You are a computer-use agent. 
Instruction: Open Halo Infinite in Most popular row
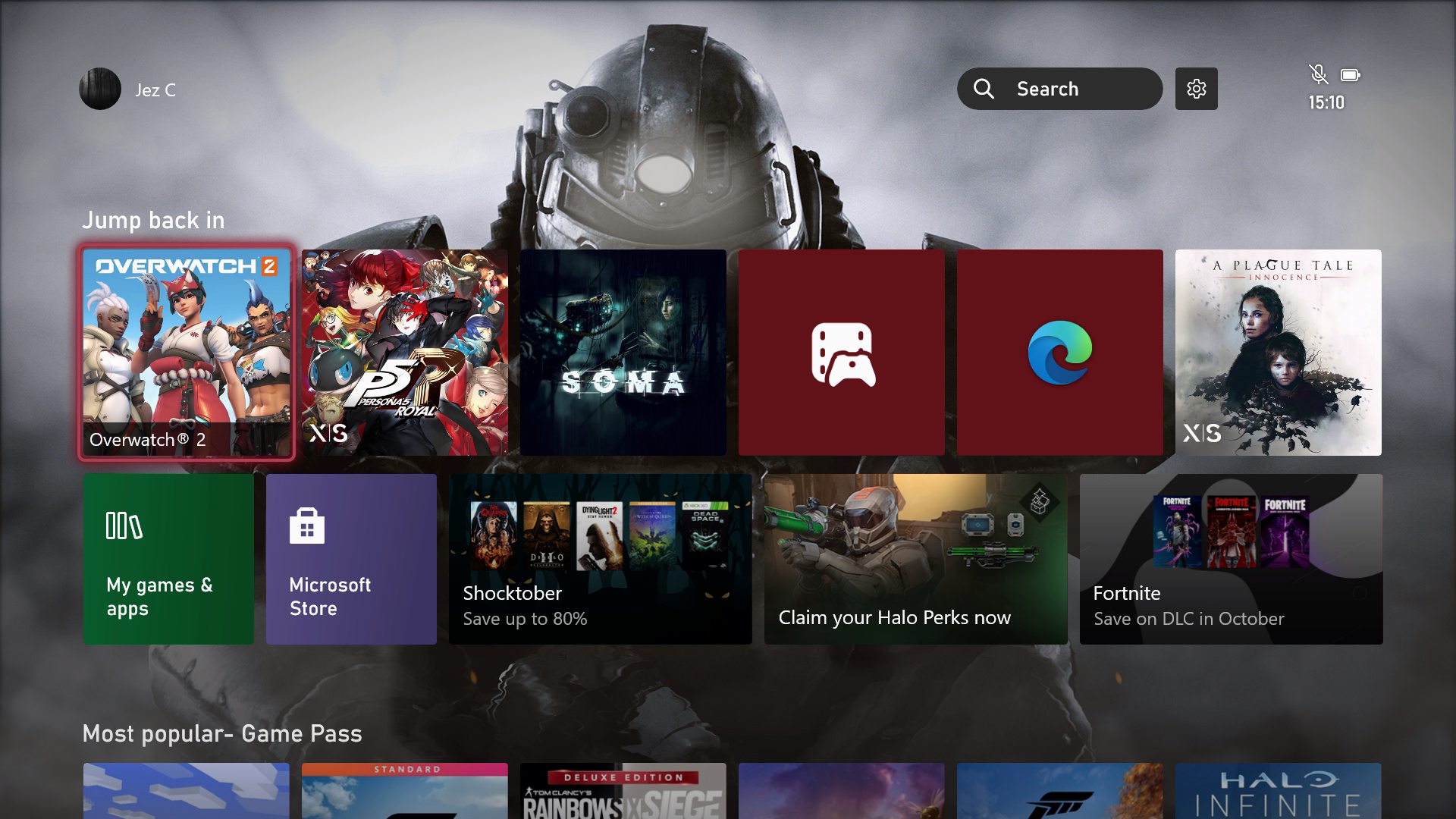(x=1278, y=791)
